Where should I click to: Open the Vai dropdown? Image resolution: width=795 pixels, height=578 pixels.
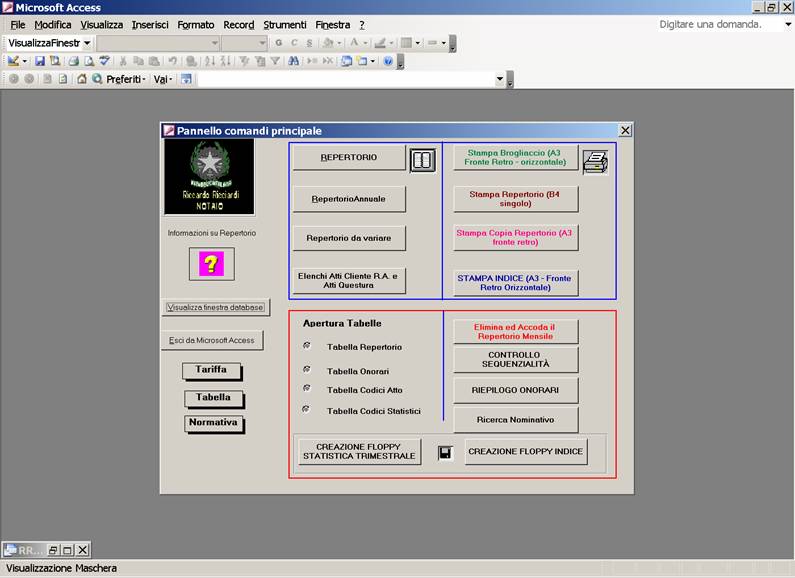163,79
